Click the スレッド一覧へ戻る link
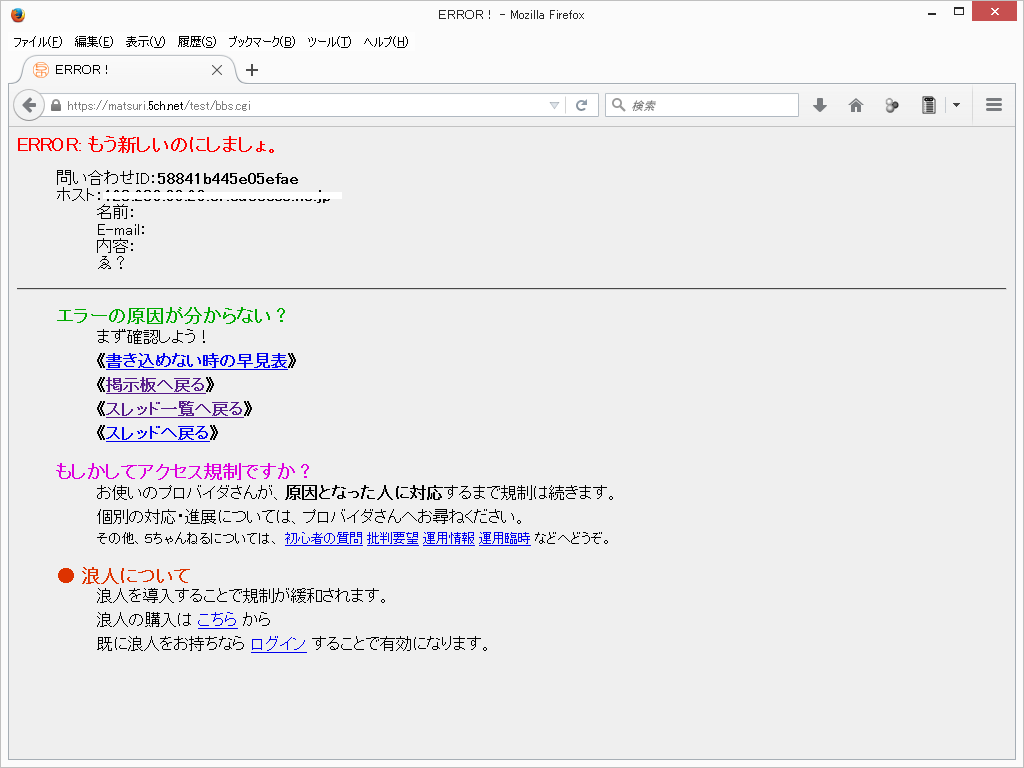1024x768 pixels. (x=174, y=409)
